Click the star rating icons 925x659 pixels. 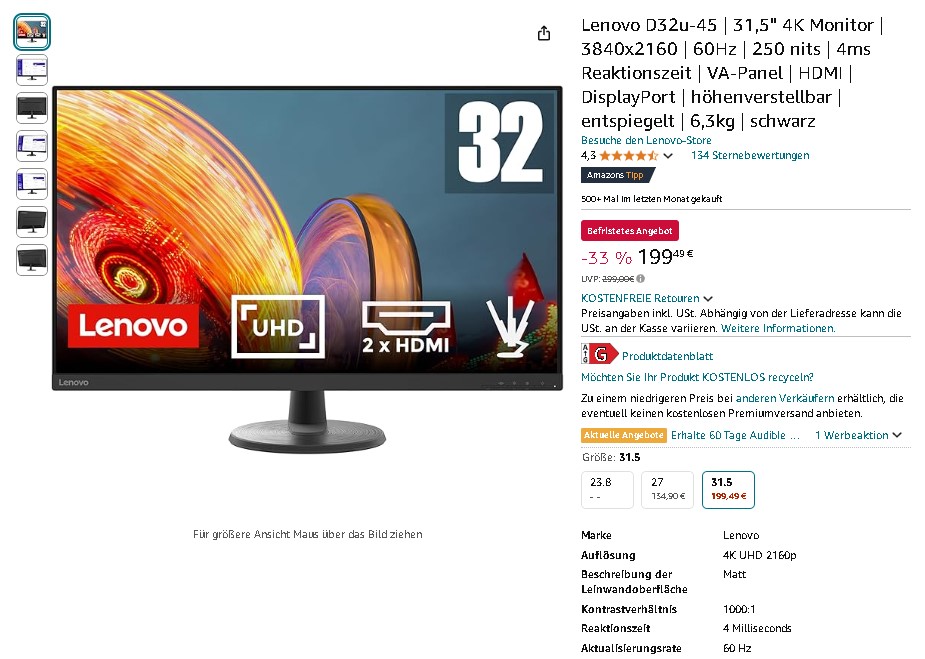[x=629, y=156]
